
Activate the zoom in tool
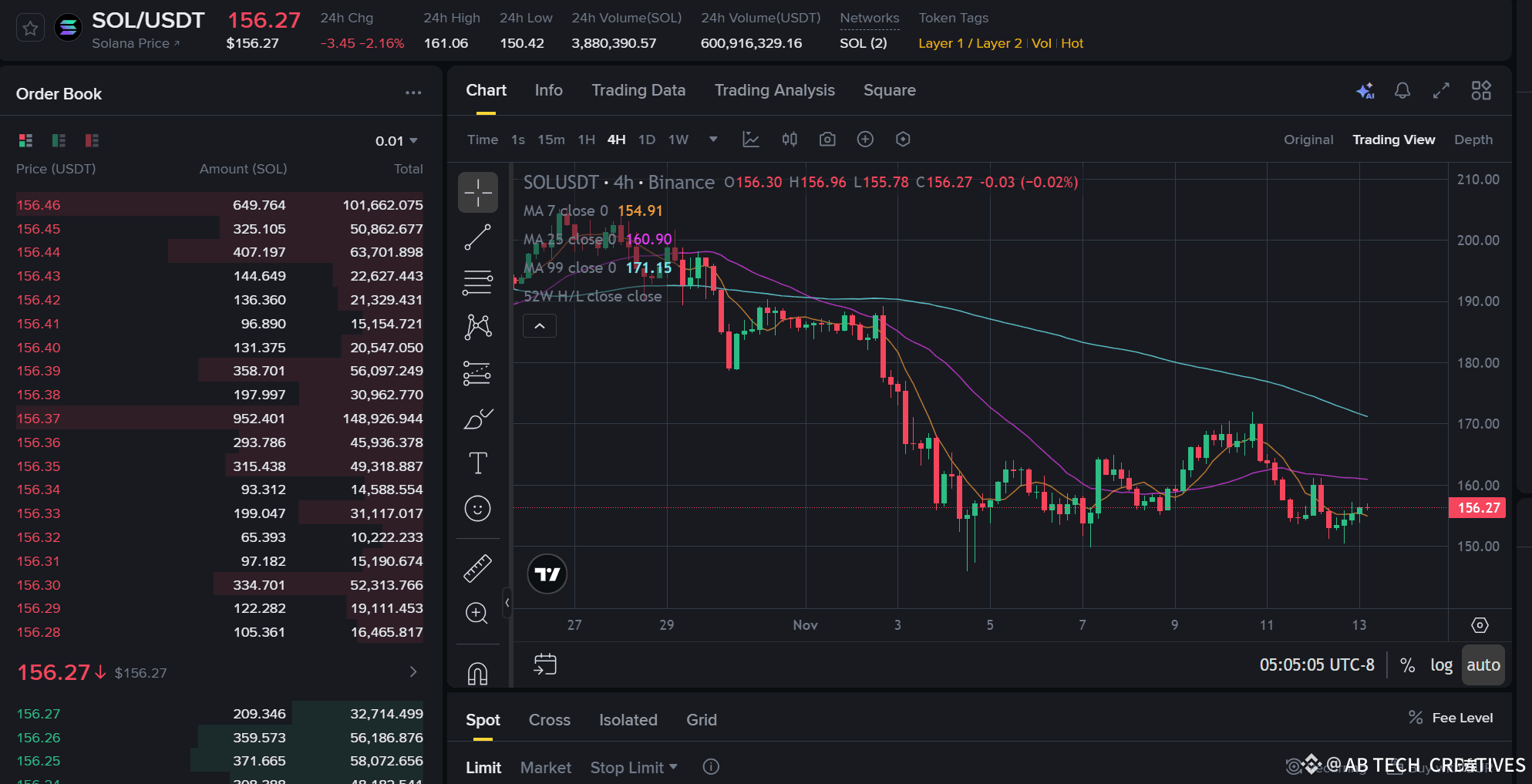[478, 614]
